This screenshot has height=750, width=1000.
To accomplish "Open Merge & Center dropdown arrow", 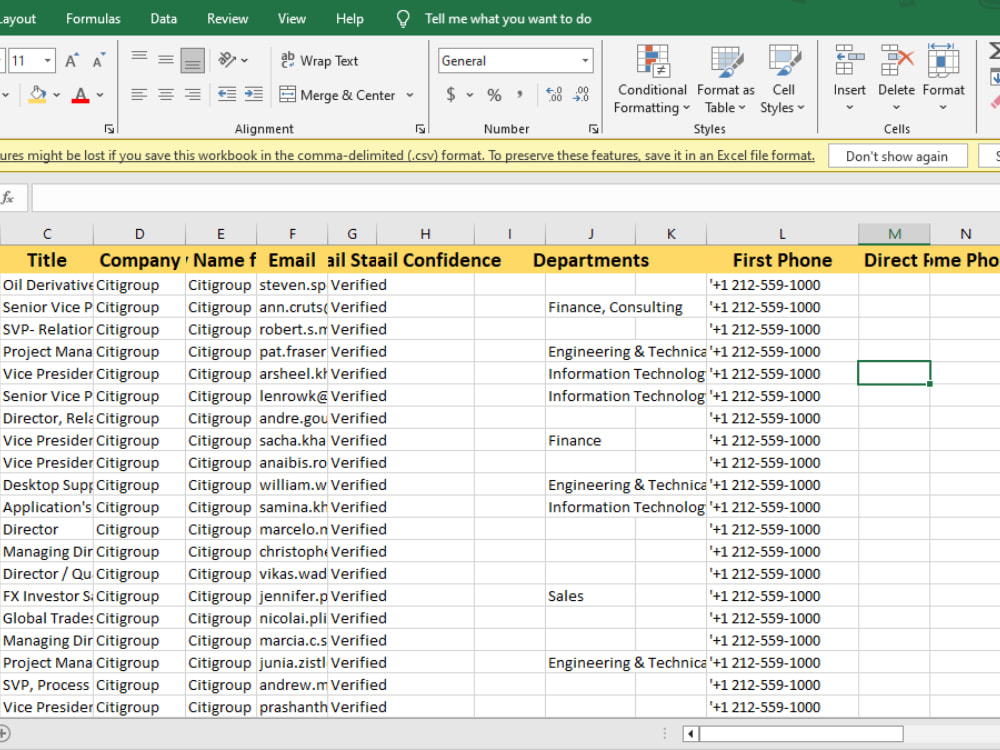I will (x=410, y=95).
